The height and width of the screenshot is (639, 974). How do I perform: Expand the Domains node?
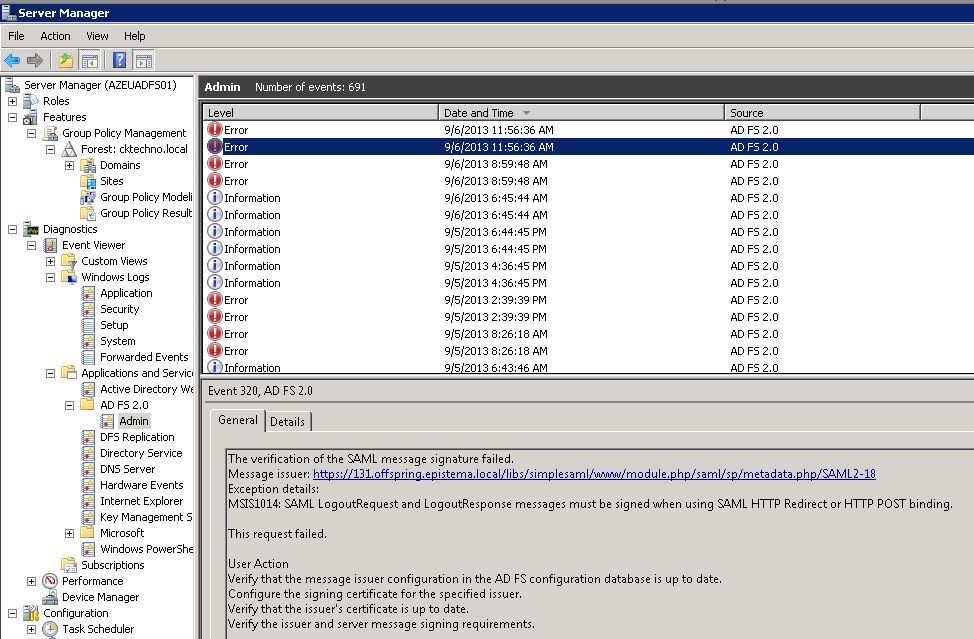tap(70, 165)
